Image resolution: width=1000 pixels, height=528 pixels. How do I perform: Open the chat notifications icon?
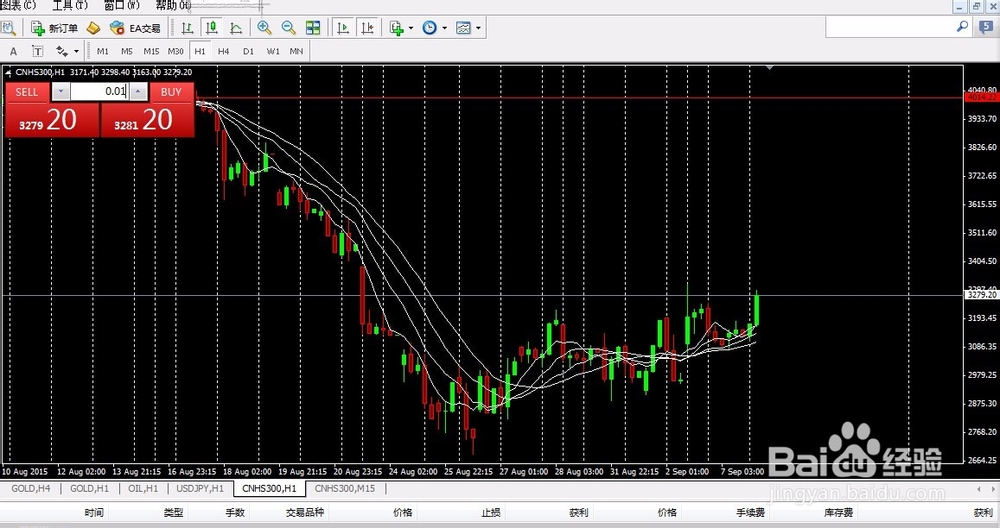986,27
